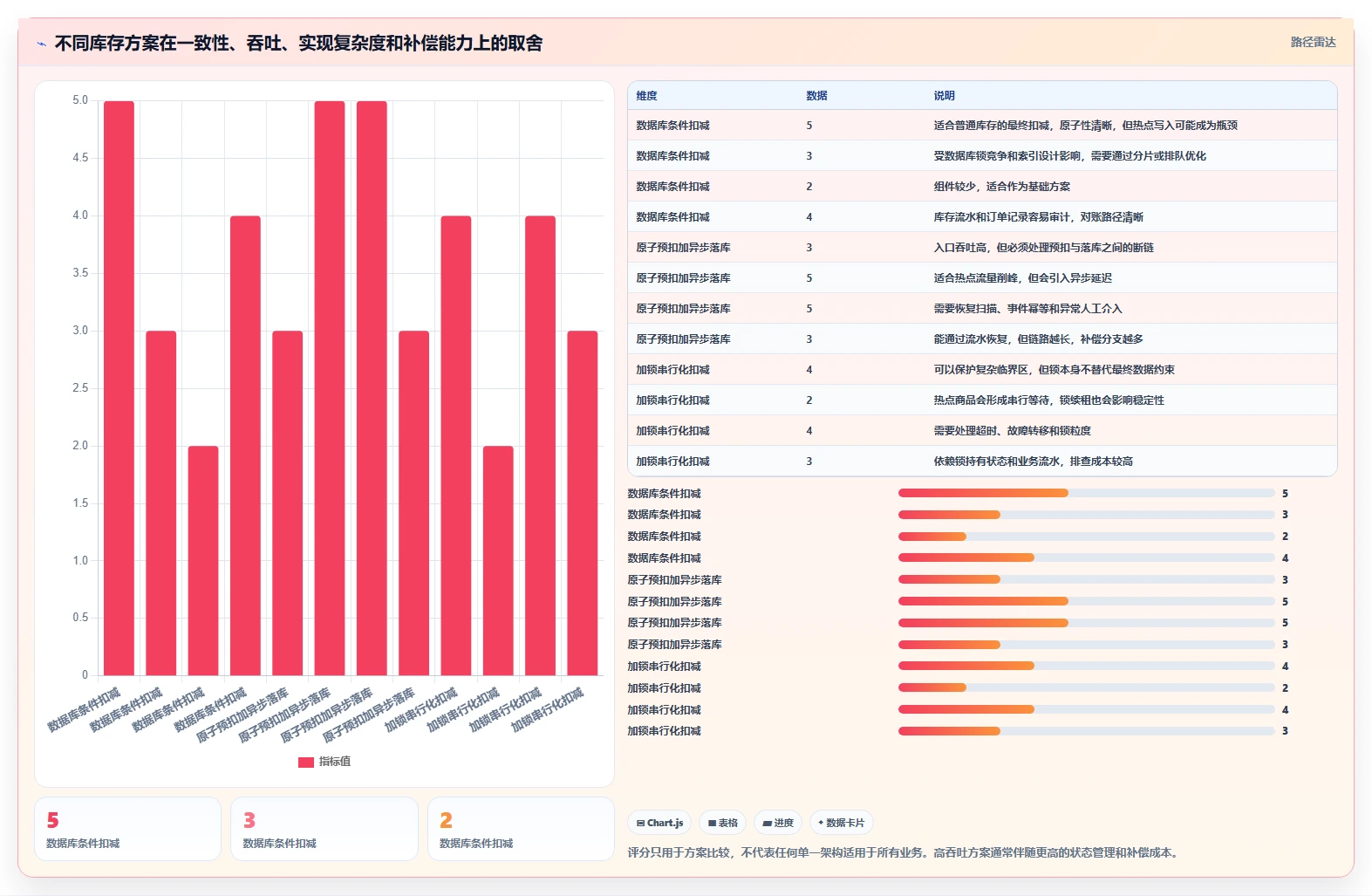Click the Chart.js chip
The height and width of the screenshot is (896, 1372).
tap(659, 823)
